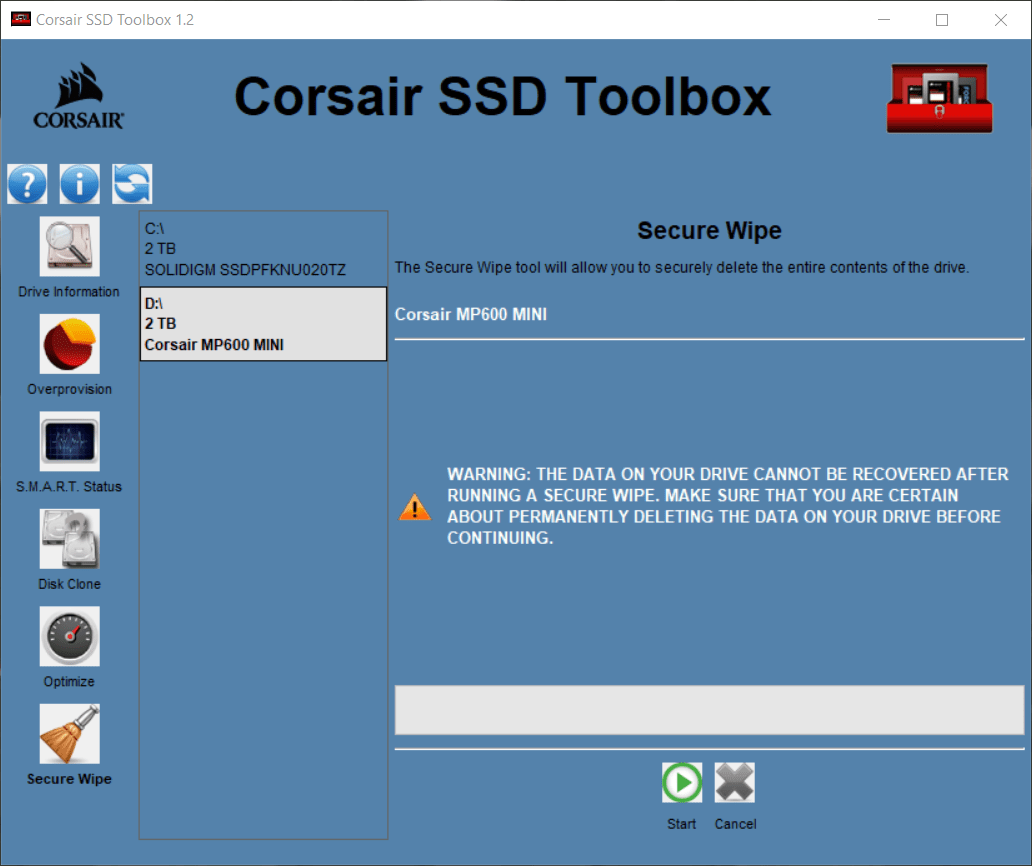Image resolution: width=1032 pixels, height=866 pixels.
Task: Start the secure wipe
Action: tap(681, 783)
